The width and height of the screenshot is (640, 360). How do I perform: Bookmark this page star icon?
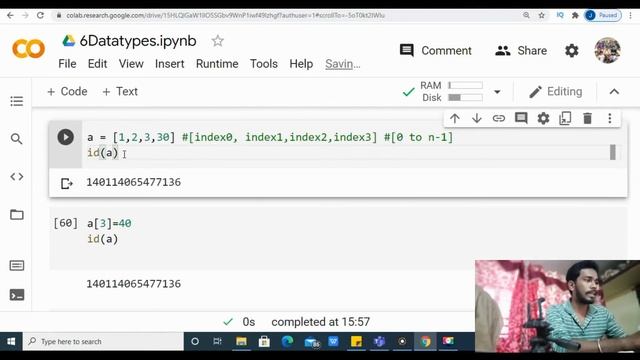tap(542, 15)
